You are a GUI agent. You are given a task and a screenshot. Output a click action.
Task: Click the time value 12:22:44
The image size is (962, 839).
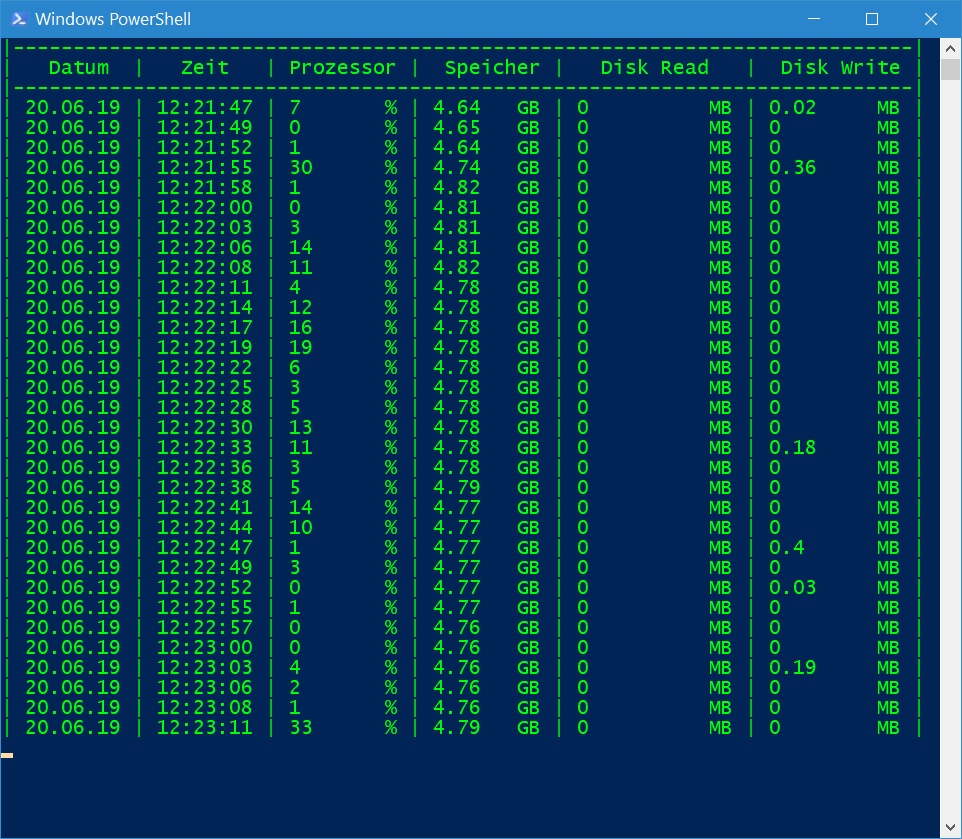(x=204, y=527)
